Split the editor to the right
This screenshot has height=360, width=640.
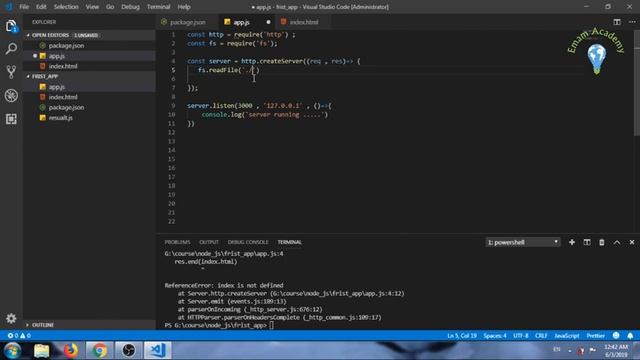(x=617, y=22)
